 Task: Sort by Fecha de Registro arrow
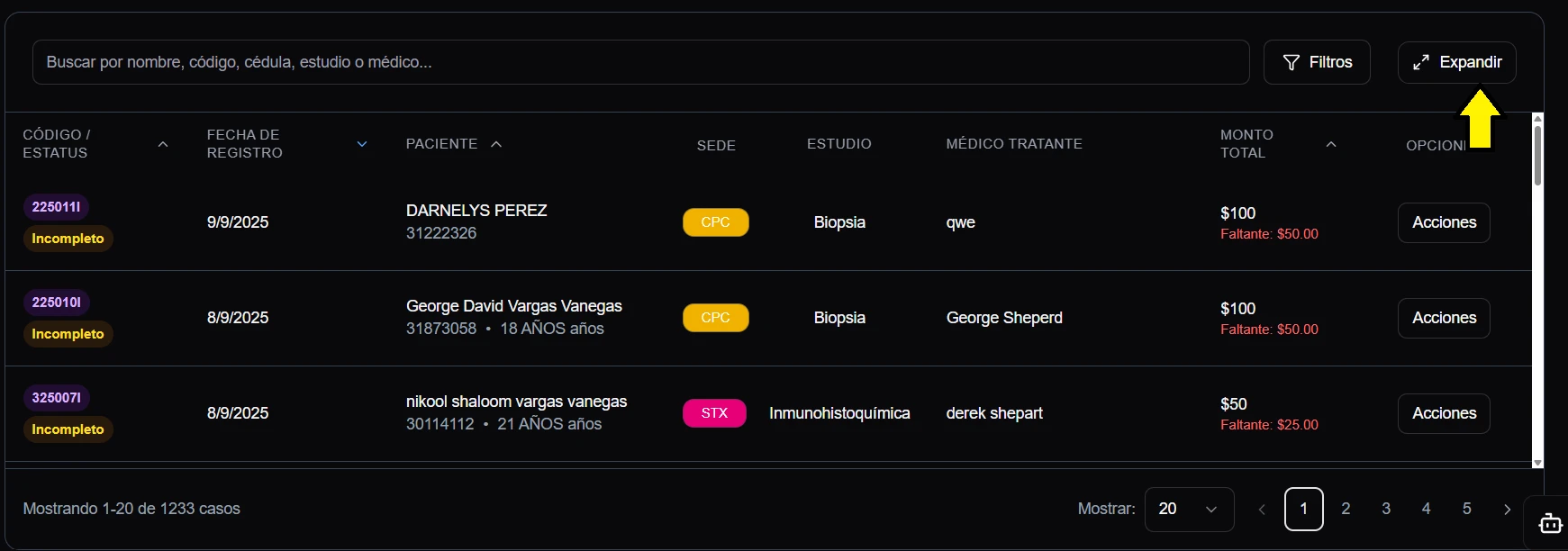point(362,144)
